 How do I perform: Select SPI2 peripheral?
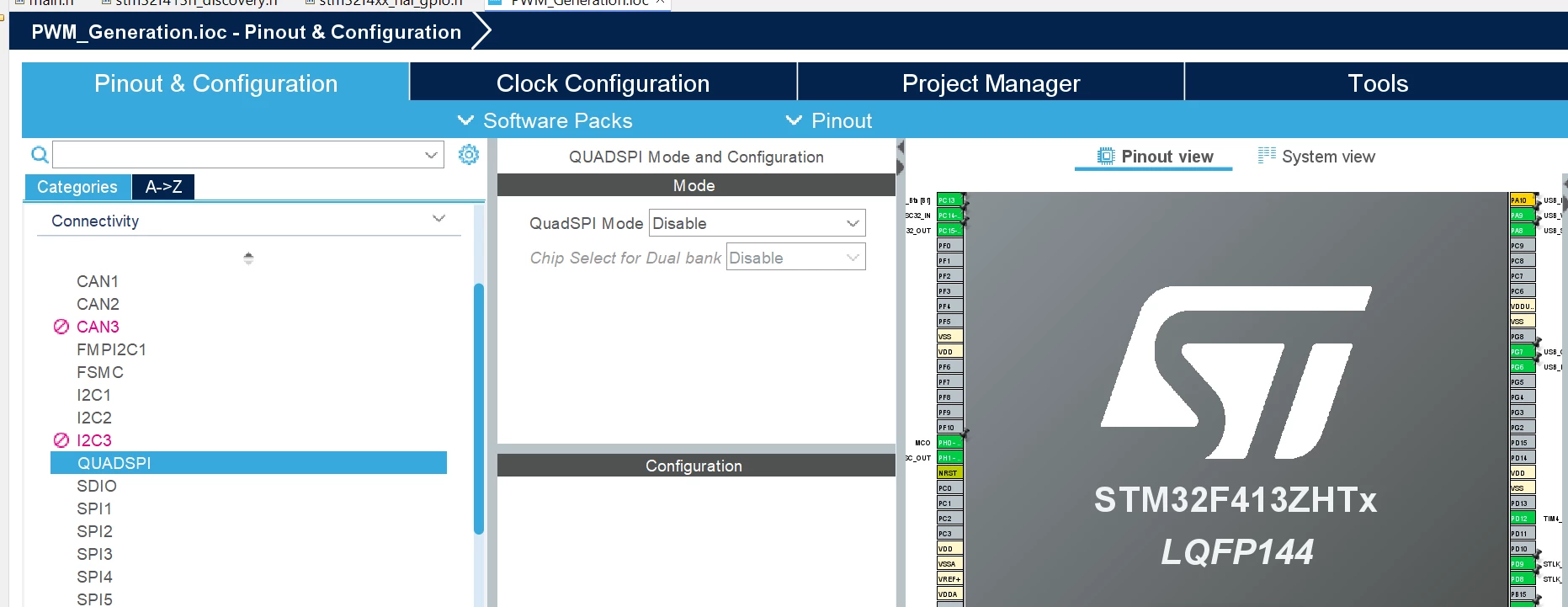[93, 531]
